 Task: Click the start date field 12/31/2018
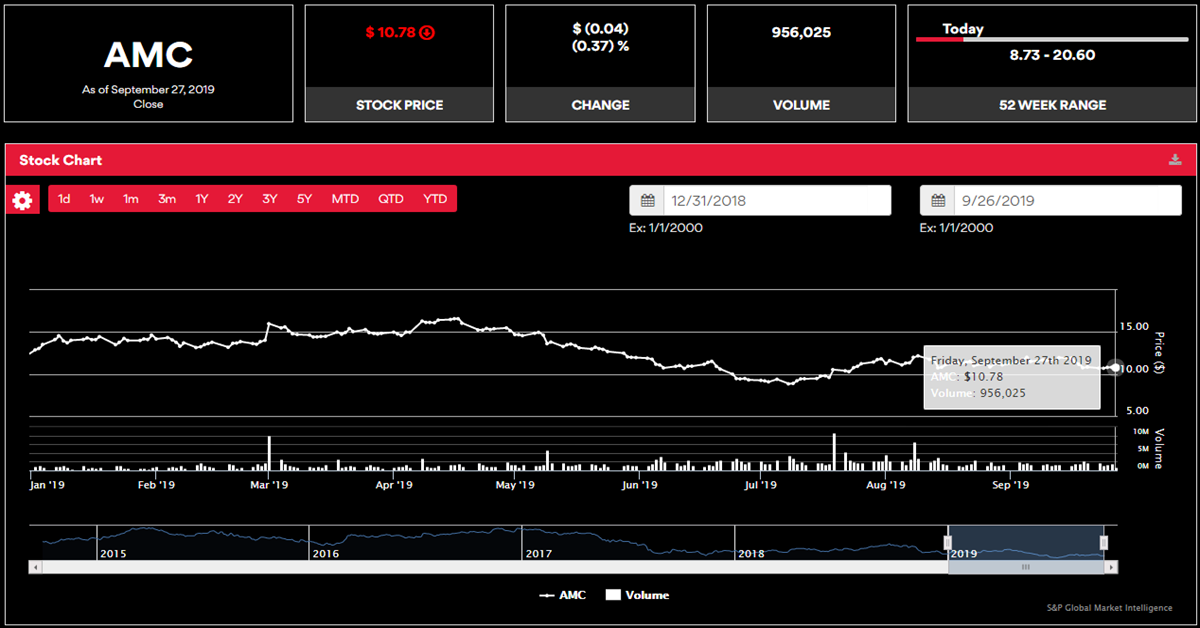(x=776, y=201)
